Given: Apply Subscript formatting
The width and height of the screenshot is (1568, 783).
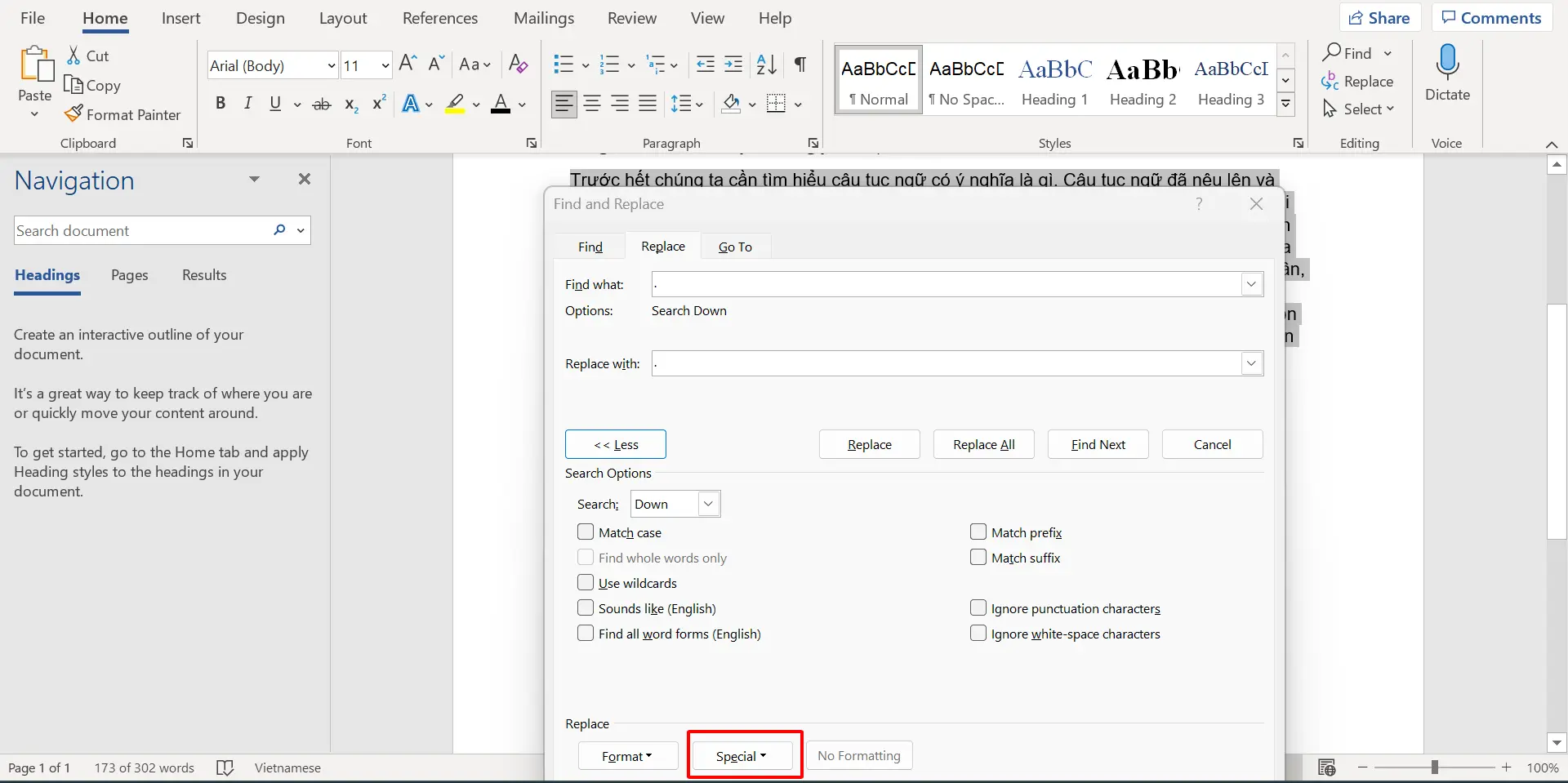Looking at the screenshot, I should [x=351, y=105].
